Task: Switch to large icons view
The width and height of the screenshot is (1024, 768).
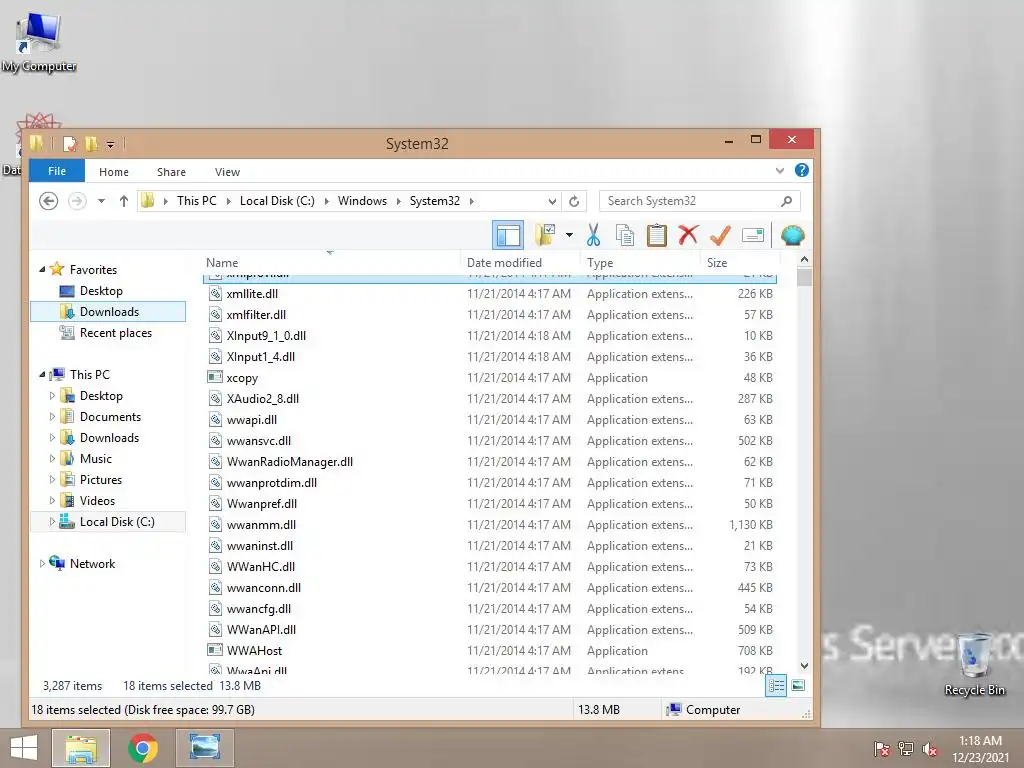Action: [x=798, y=686]
